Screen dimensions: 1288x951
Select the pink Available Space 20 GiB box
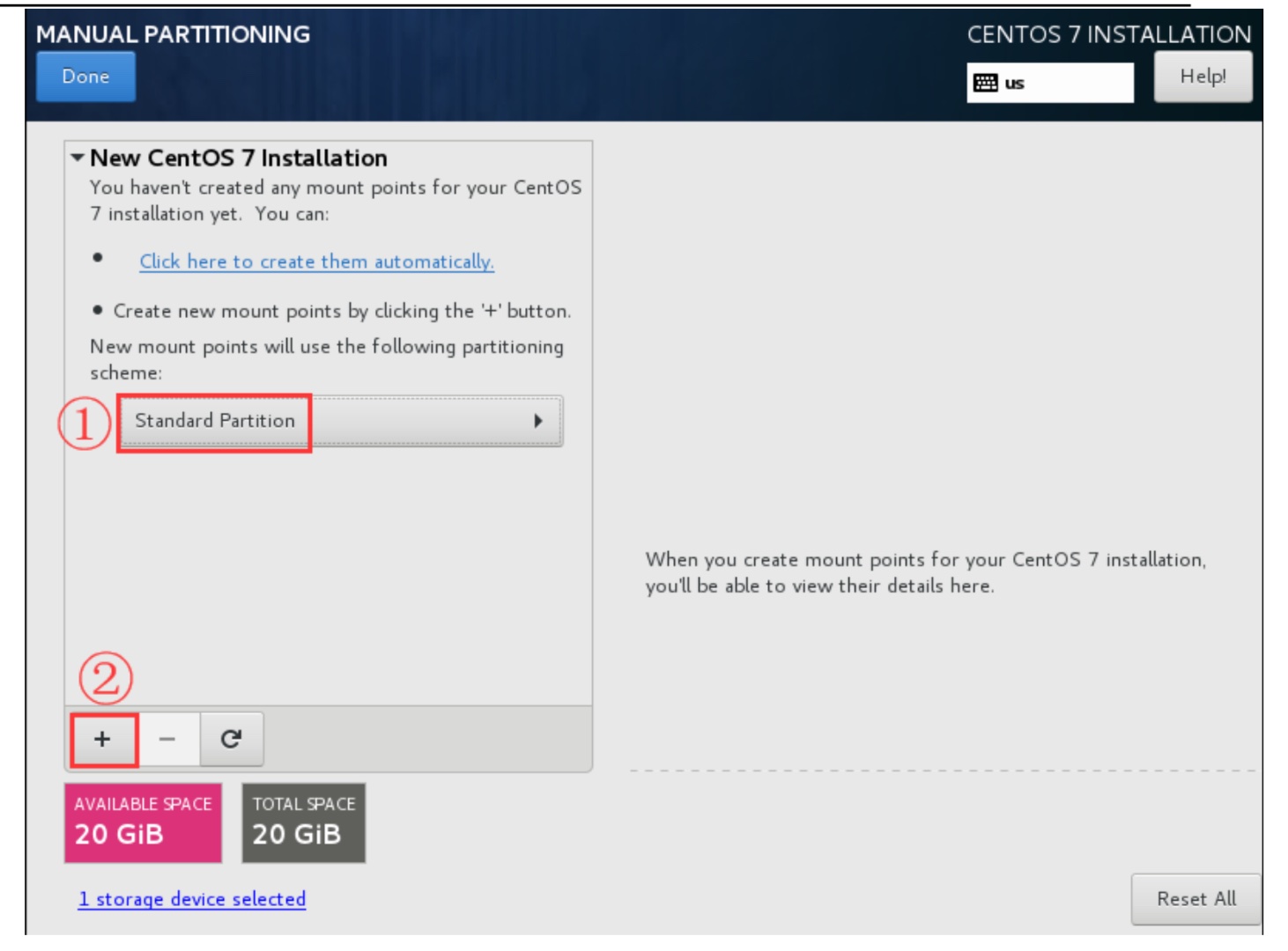click(143, 822)
